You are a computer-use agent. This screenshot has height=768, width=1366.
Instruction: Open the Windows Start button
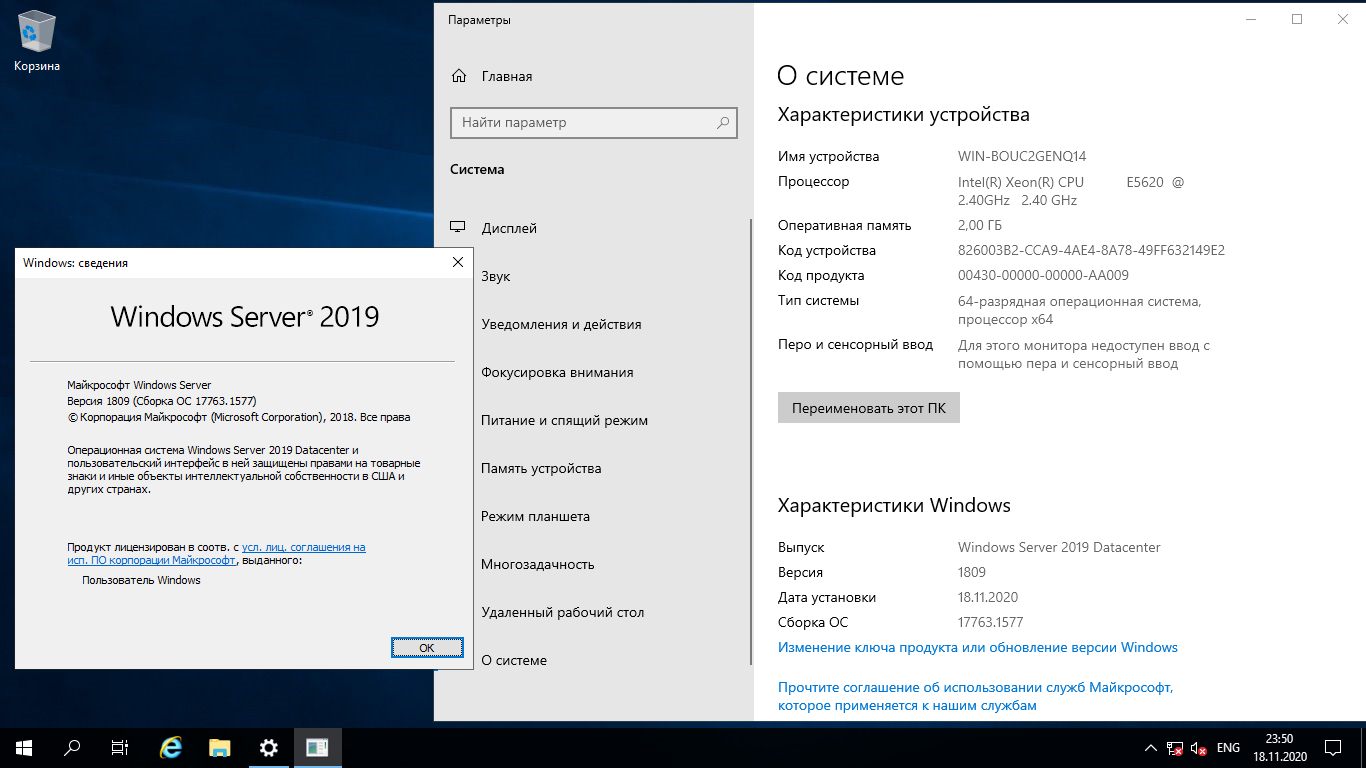tap(24, 747)
